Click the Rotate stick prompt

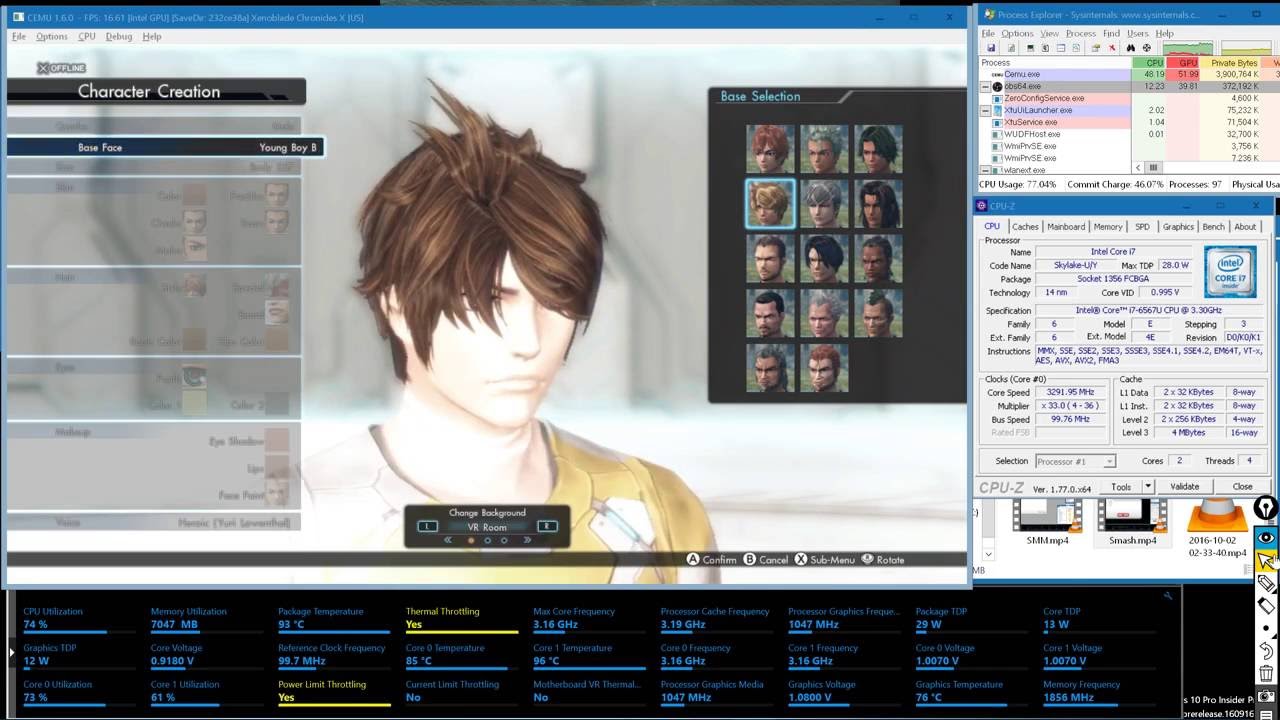point(883,560)
